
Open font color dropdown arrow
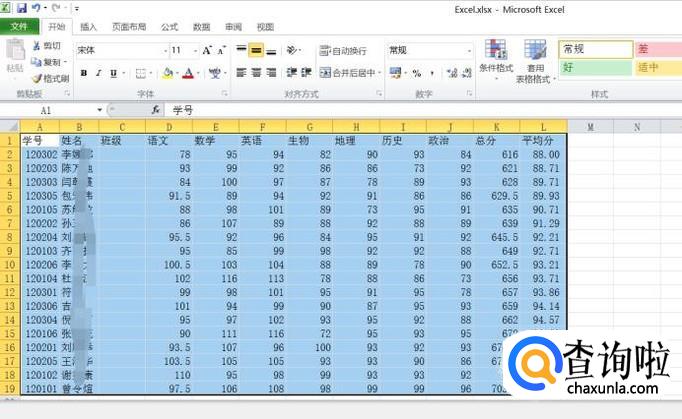click(x=198, y=73)
